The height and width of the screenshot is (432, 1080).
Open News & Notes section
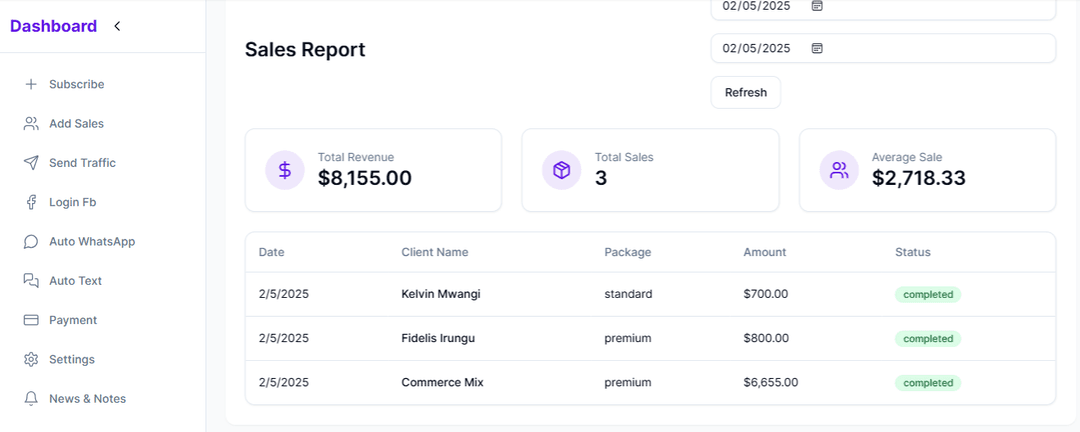pos(87,398)
